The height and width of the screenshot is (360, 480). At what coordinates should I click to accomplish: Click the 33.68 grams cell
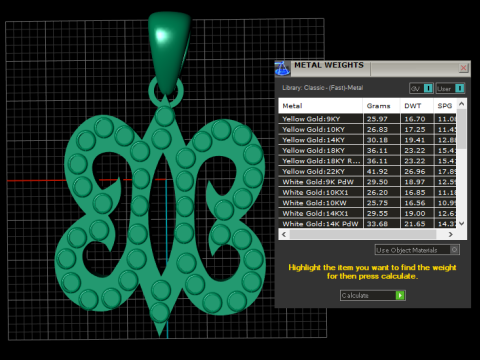382,224
